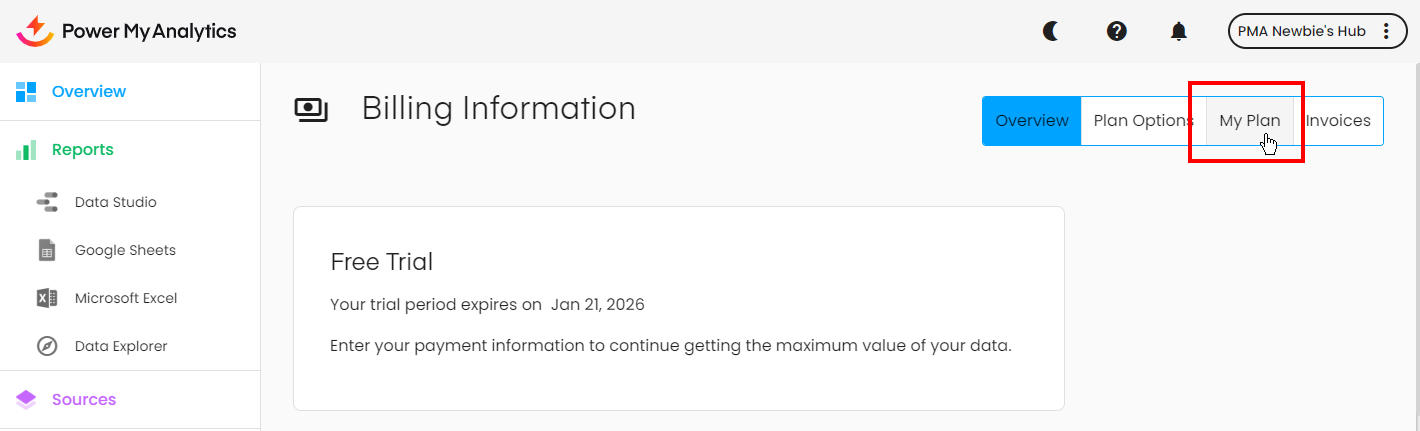Expand the Reports sidebar section

pyautogui.click(x=83, y=150)
